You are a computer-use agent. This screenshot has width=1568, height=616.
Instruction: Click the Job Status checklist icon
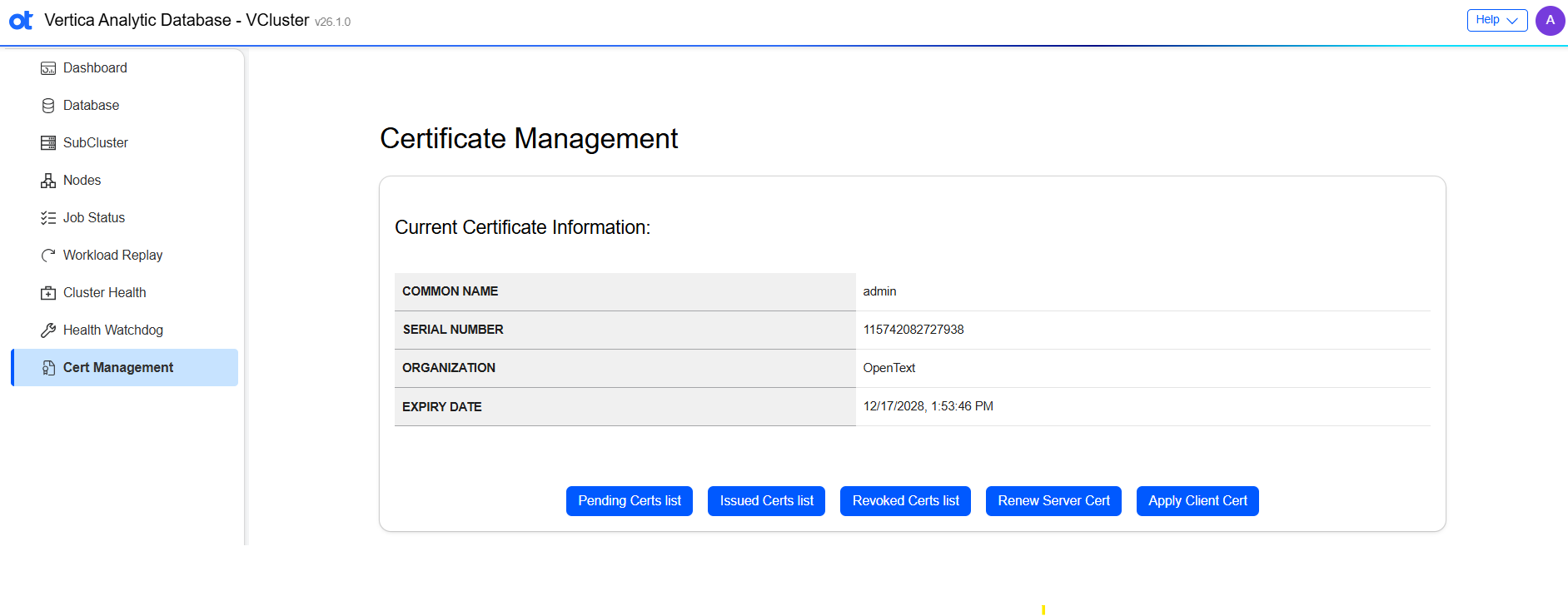tap(48, 218)
